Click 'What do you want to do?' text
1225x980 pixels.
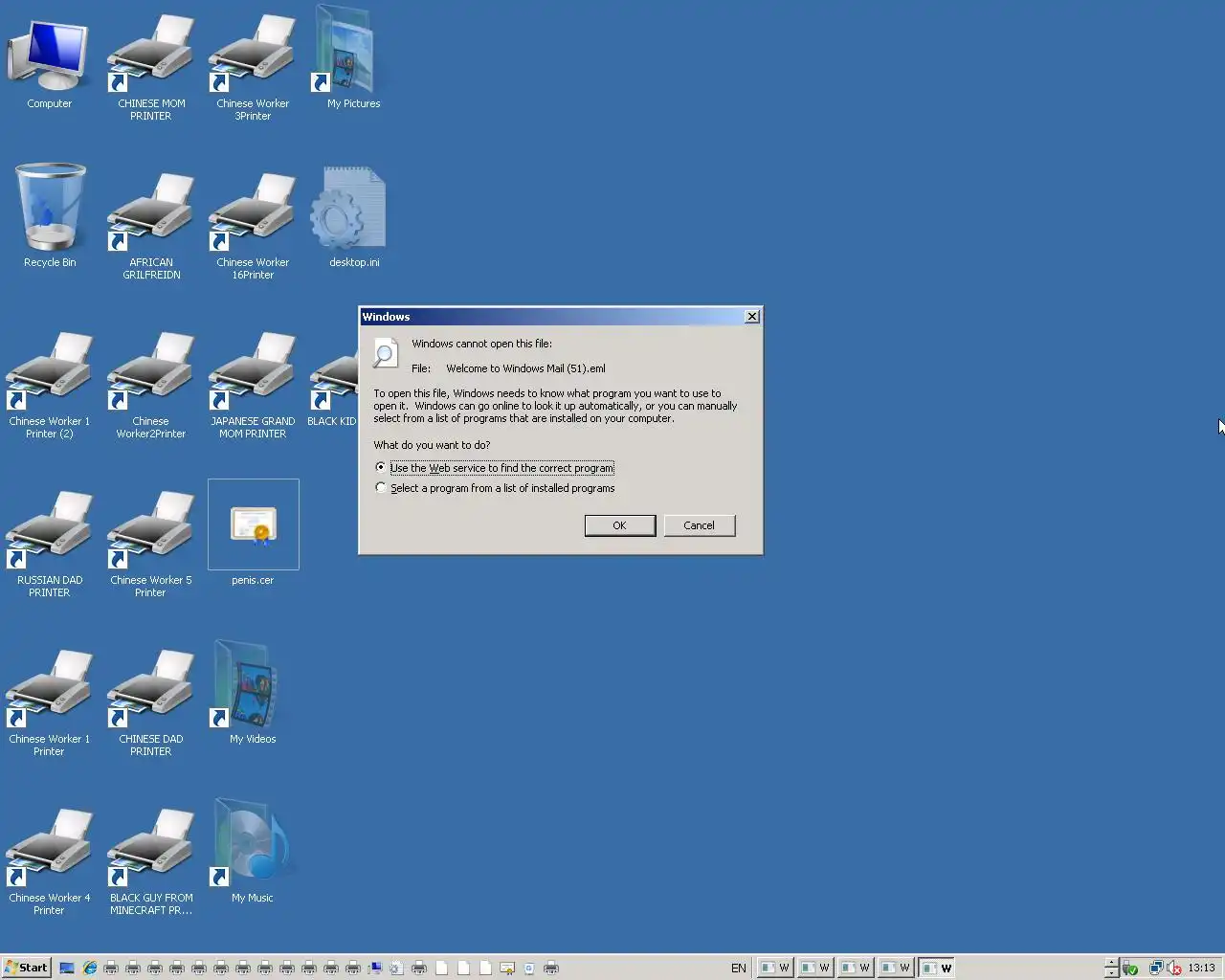[x=432, y=445]
